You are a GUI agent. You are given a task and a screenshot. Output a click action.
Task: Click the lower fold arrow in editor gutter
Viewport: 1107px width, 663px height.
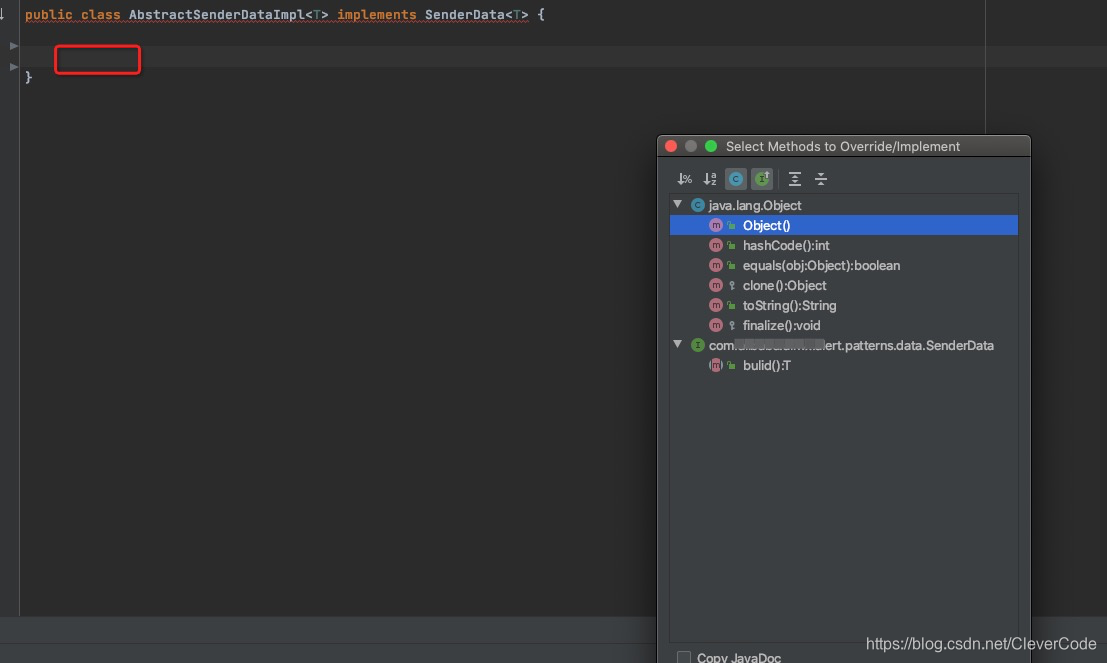[13, 67]
